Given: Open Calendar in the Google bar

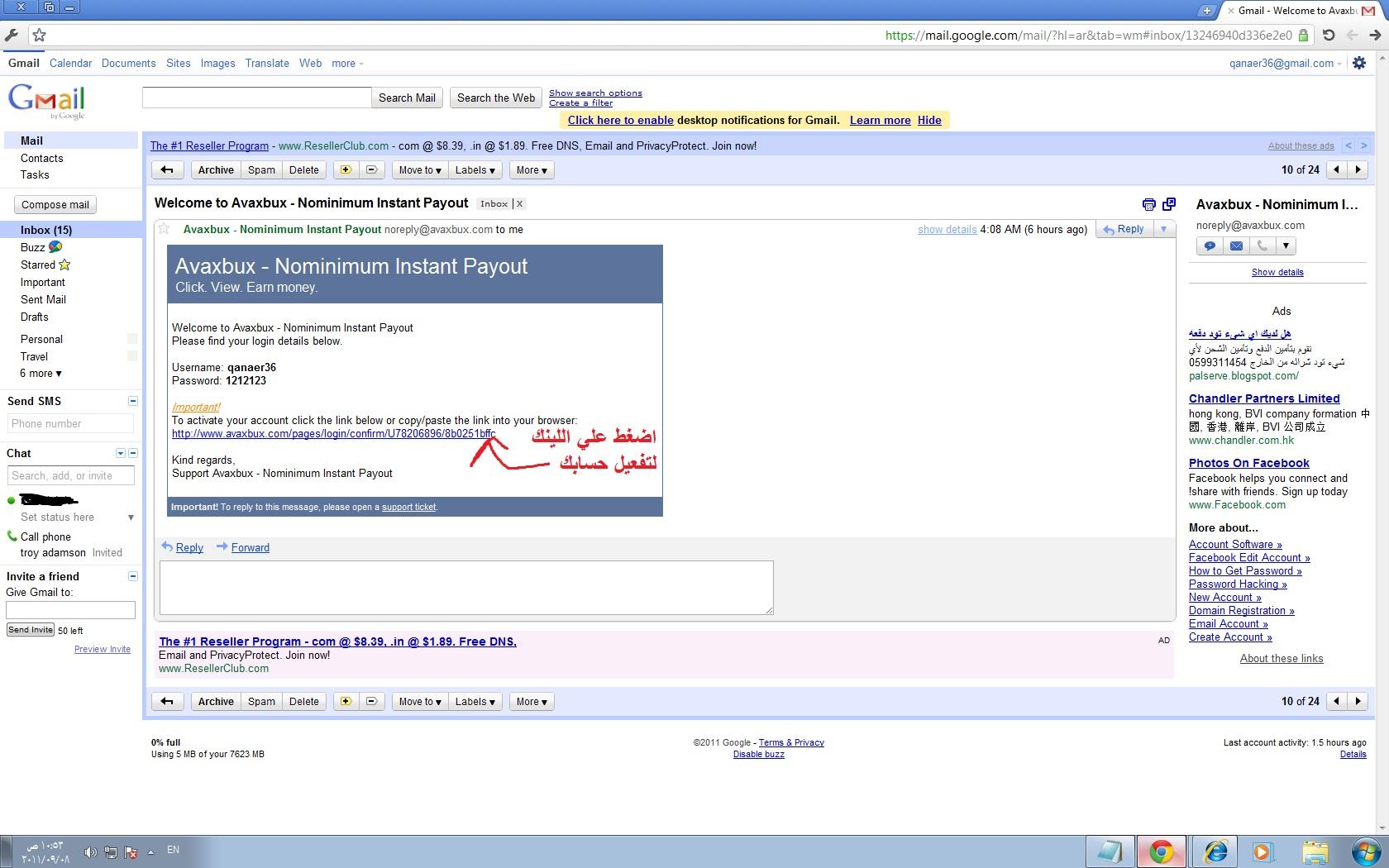Looking at the screenshot, I should pyautogui.click(x=70, y=63).
